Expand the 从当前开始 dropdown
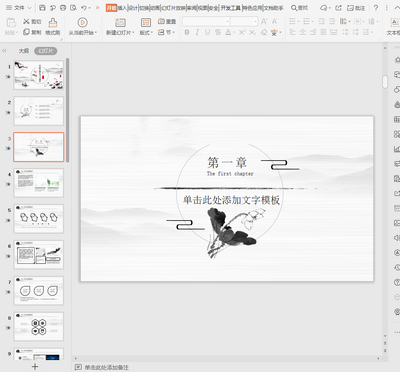The height and width of the screenshot is (372, 400). pyautogui.click(x=96, y=32)
